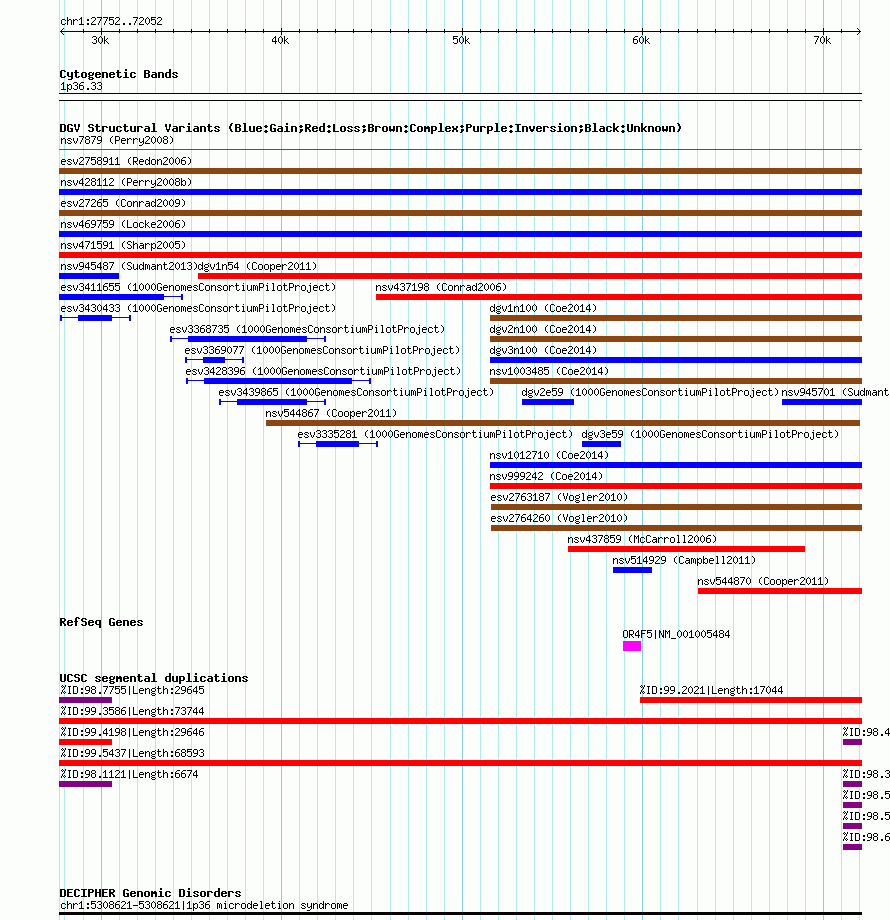Select esv3439865 variant label
The height and width of the screenshot is (920, 890).
[356, 393]
